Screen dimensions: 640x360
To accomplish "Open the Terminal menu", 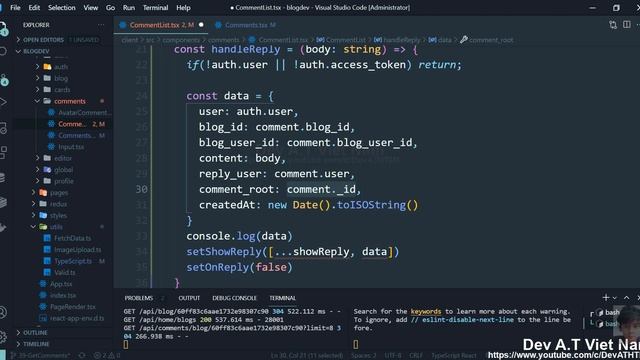I will 156,7.
